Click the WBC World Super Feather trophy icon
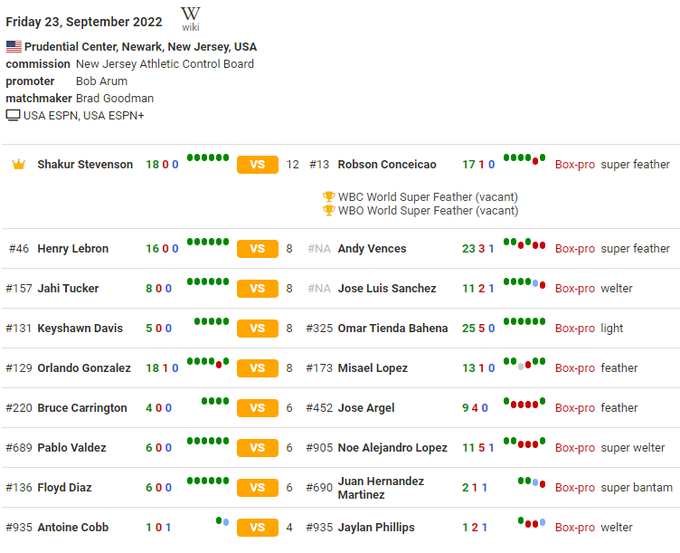Image resolution: width=680 pixels, height=553 pixels. [x=328, y=197]
